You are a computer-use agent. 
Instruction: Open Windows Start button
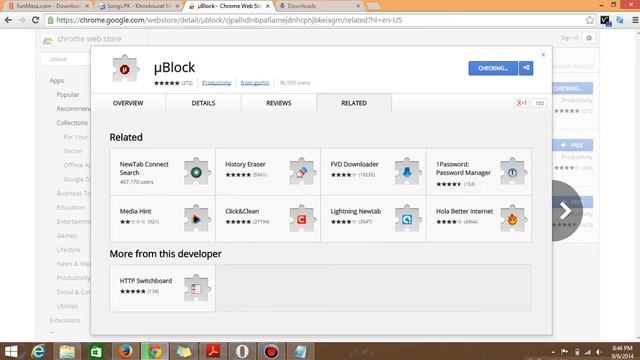11,351
